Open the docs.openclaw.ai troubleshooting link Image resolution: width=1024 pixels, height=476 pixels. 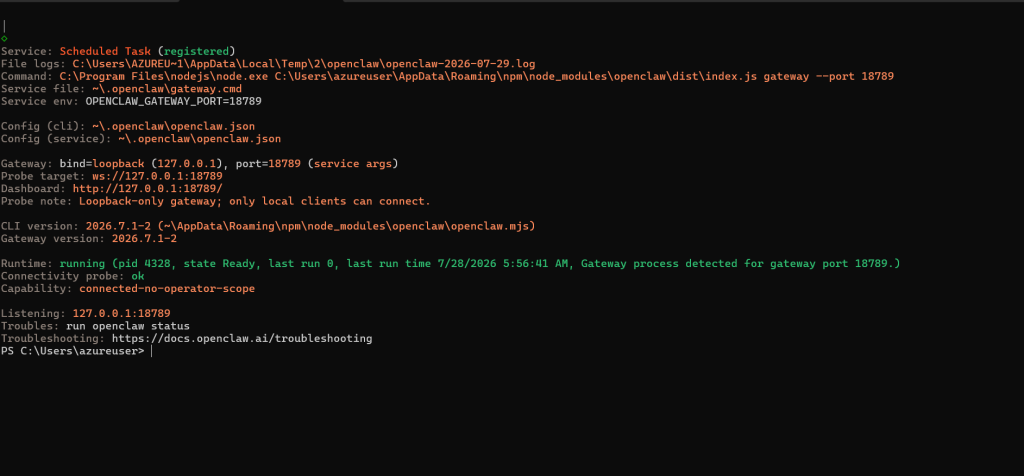click(242, 339)
